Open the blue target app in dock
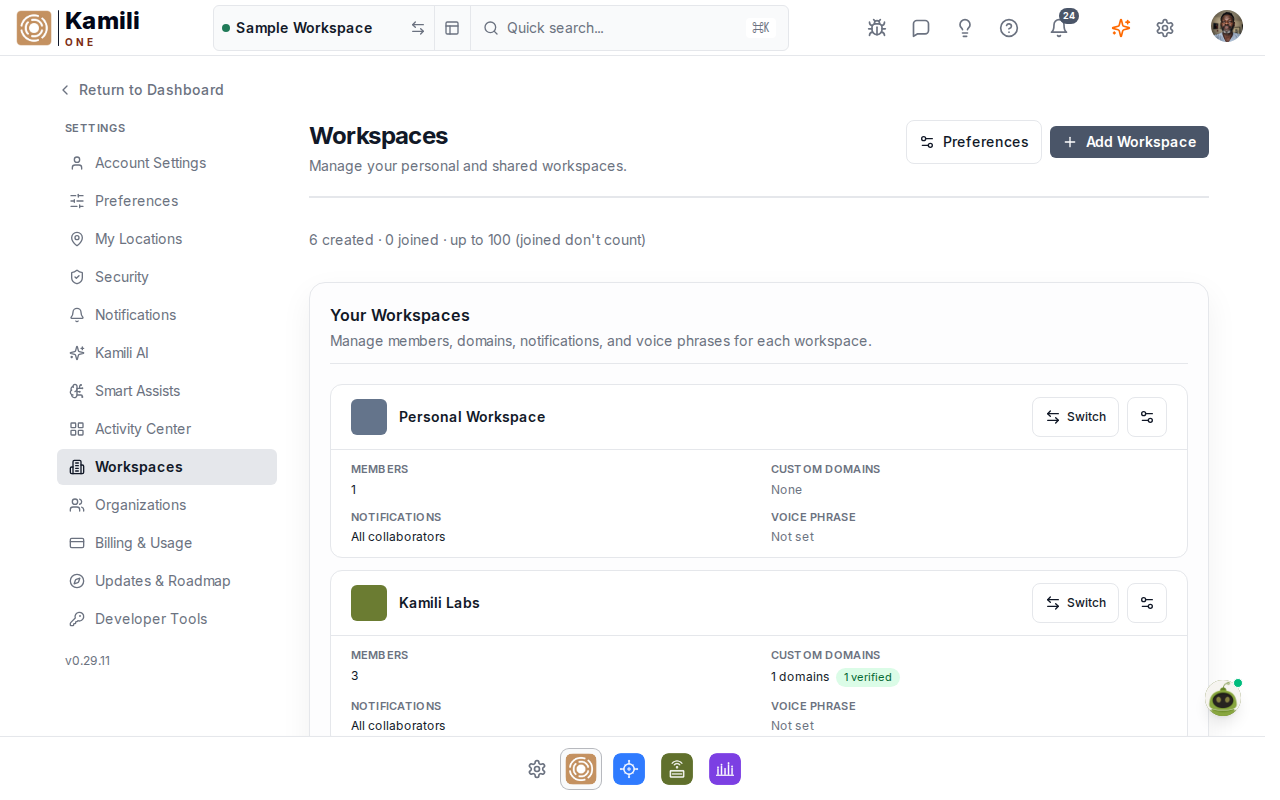This screenshot has width=1280, height=800. click(x=629, y=769)
